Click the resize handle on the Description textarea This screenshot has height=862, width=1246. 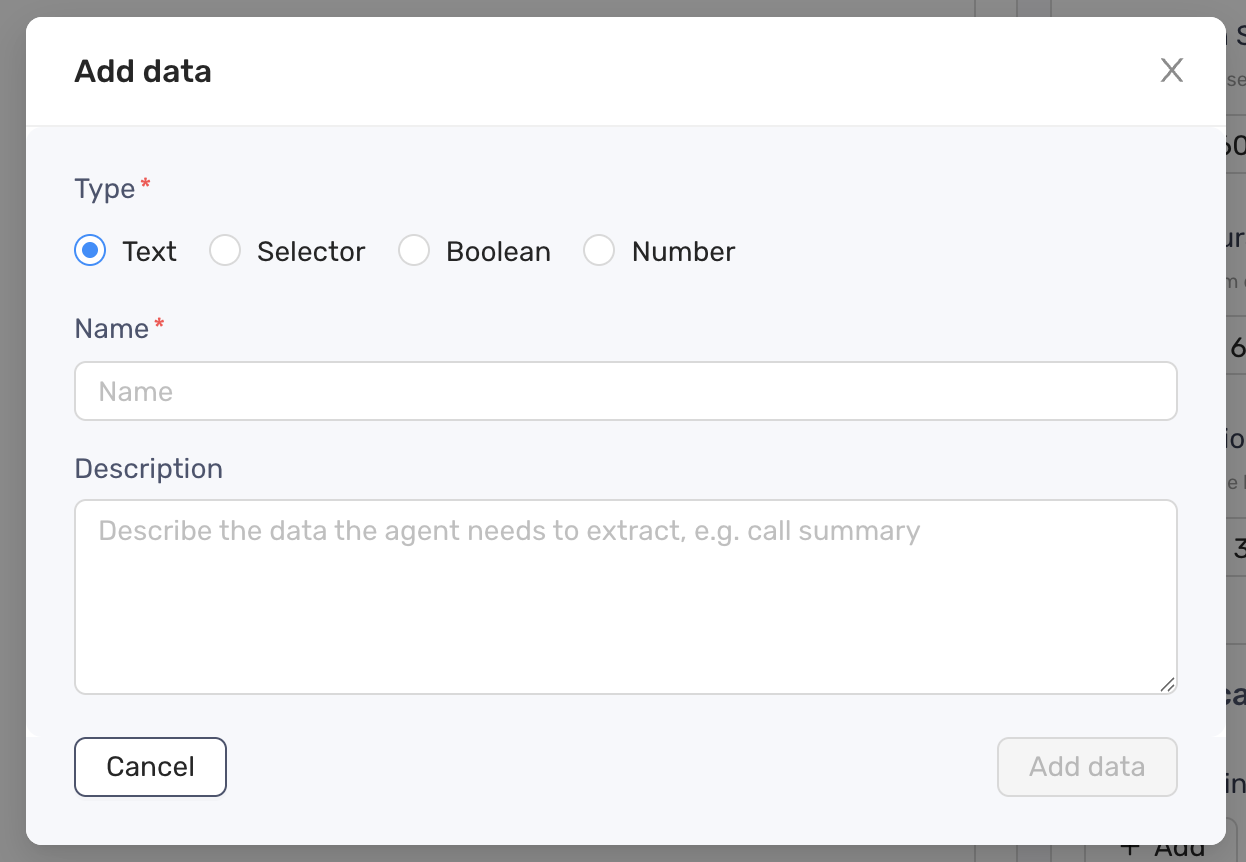(x=1167, y=685)
